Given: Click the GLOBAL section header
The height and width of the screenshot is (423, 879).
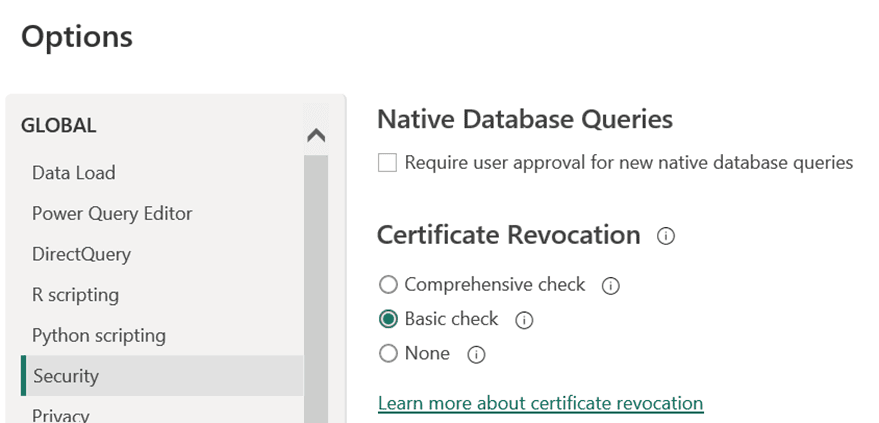Looking at the screenshot, I should coord(58,125).
